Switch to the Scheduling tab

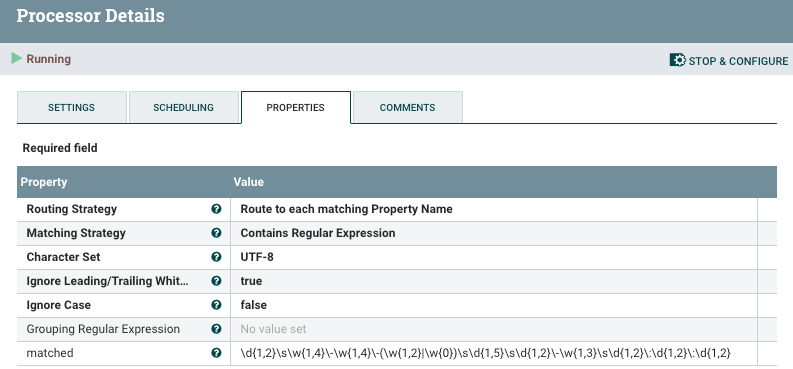184,107
